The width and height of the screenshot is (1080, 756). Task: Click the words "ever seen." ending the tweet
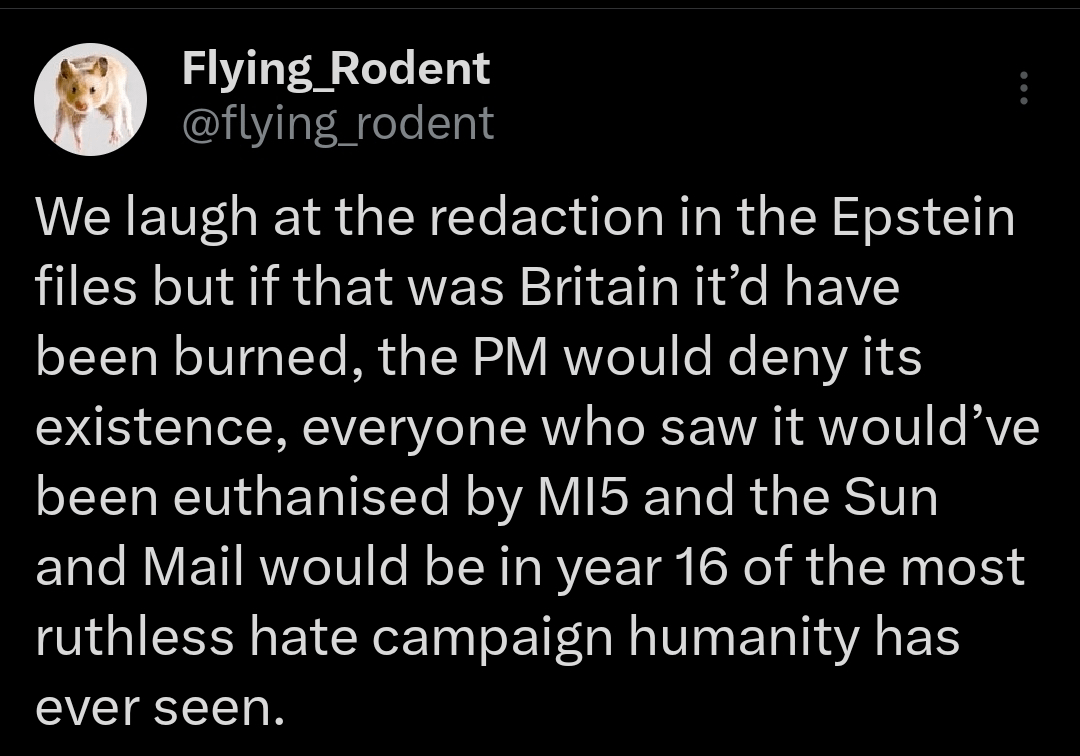tap(154, 707)
